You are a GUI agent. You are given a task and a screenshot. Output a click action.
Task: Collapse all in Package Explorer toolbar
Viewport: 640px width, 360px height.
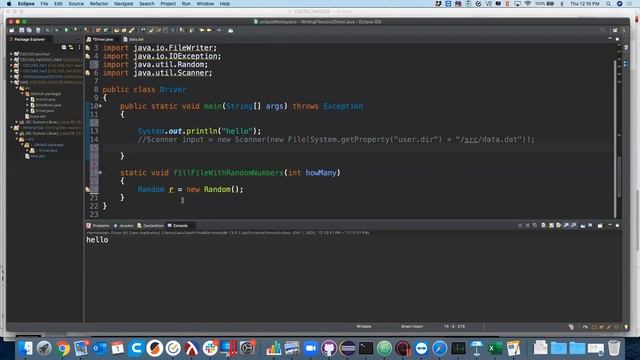point(64,47)
